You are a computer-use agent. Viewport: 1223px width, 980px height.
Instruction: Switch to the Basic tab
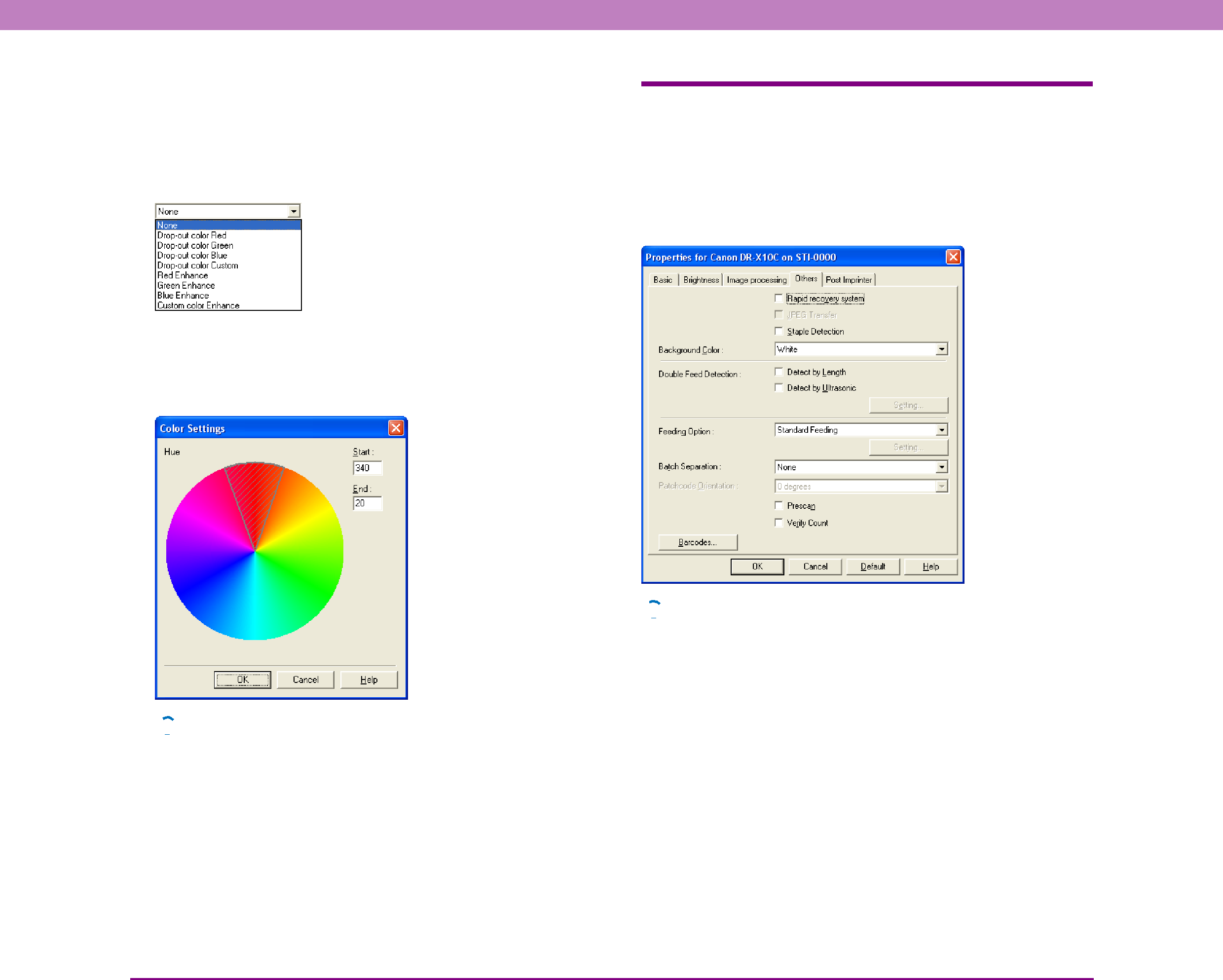(663, 280)
